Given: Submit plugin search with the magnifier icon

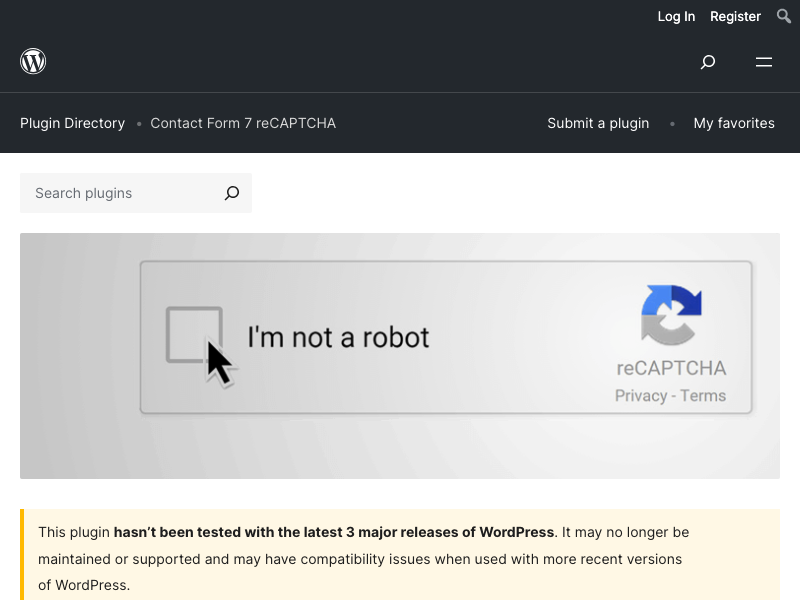Looking at the screenshot, I should 232,193.
